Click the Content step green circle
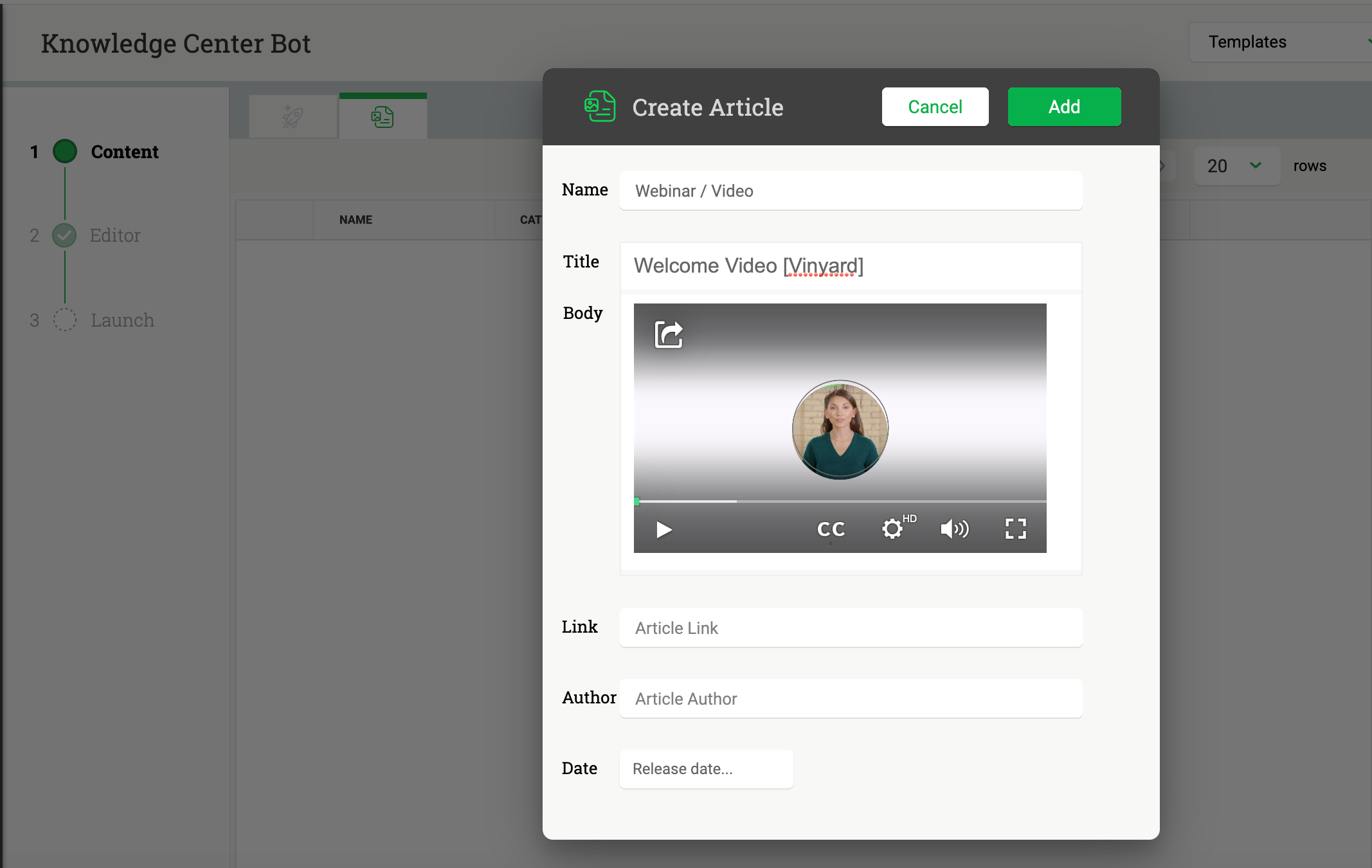Viewport: 1372px width, 868px height. [64, 151]
